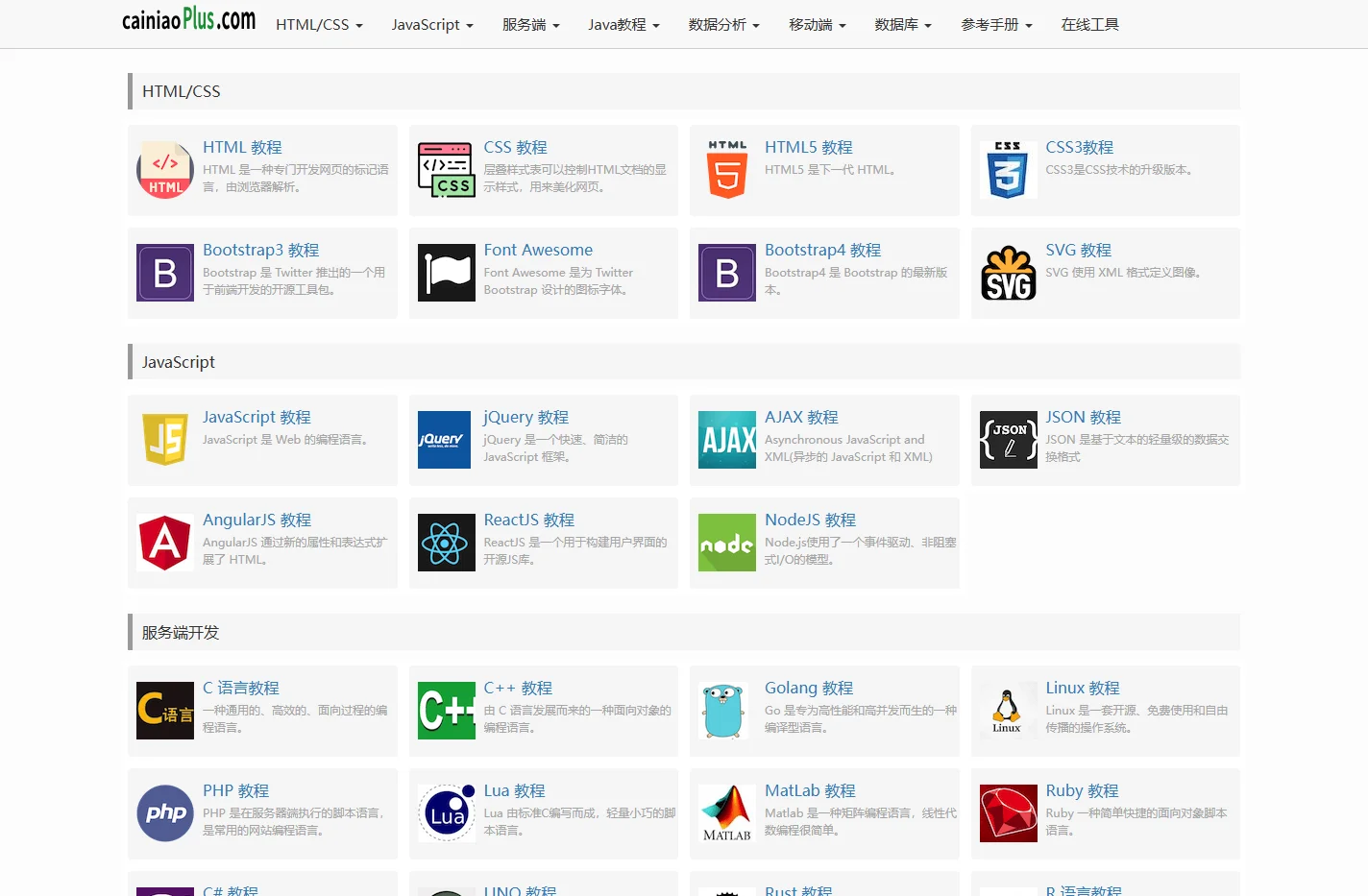Click the green NodeJS icon
The image size is (1368, 896).
tap(727, 543)
